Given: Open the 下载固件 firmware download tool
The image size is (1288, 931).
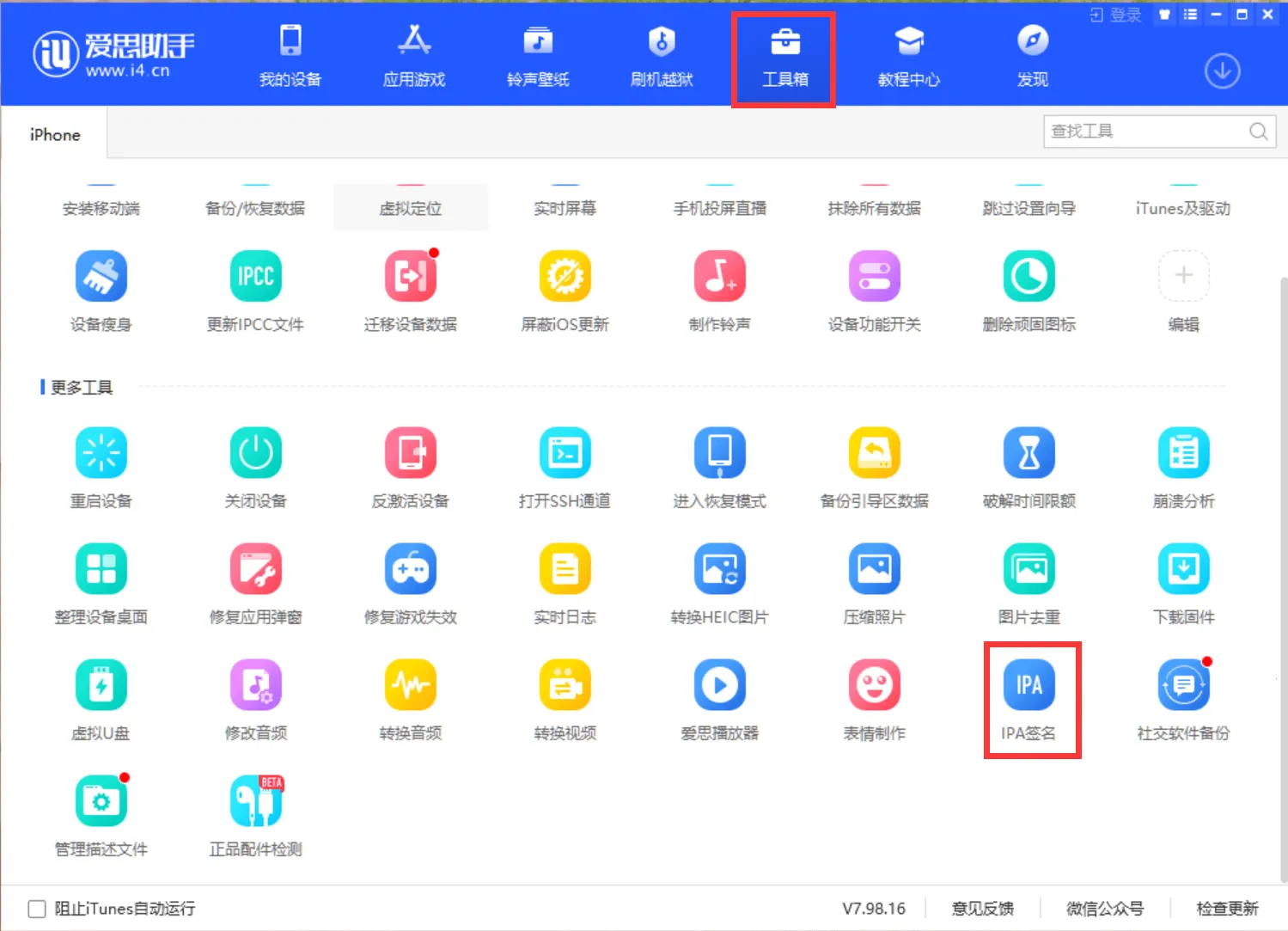Looking at the screenshot, I should [x=1183, y=583].
